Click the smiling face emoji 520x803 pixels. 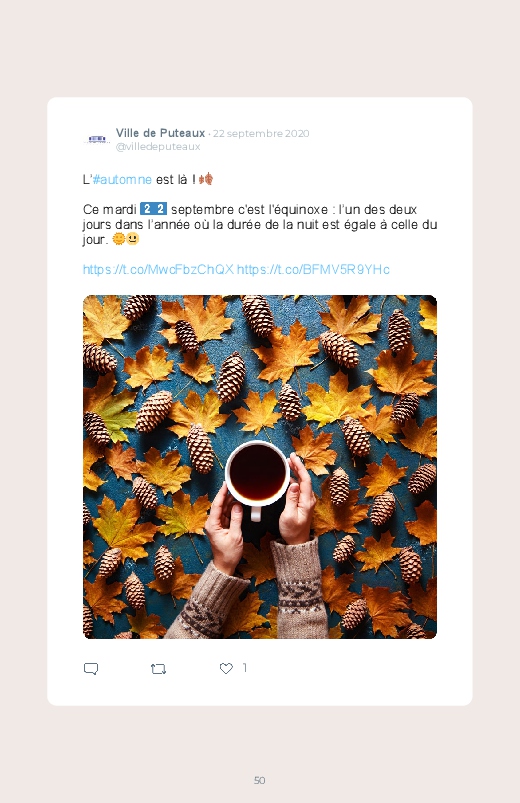point(132,239)
